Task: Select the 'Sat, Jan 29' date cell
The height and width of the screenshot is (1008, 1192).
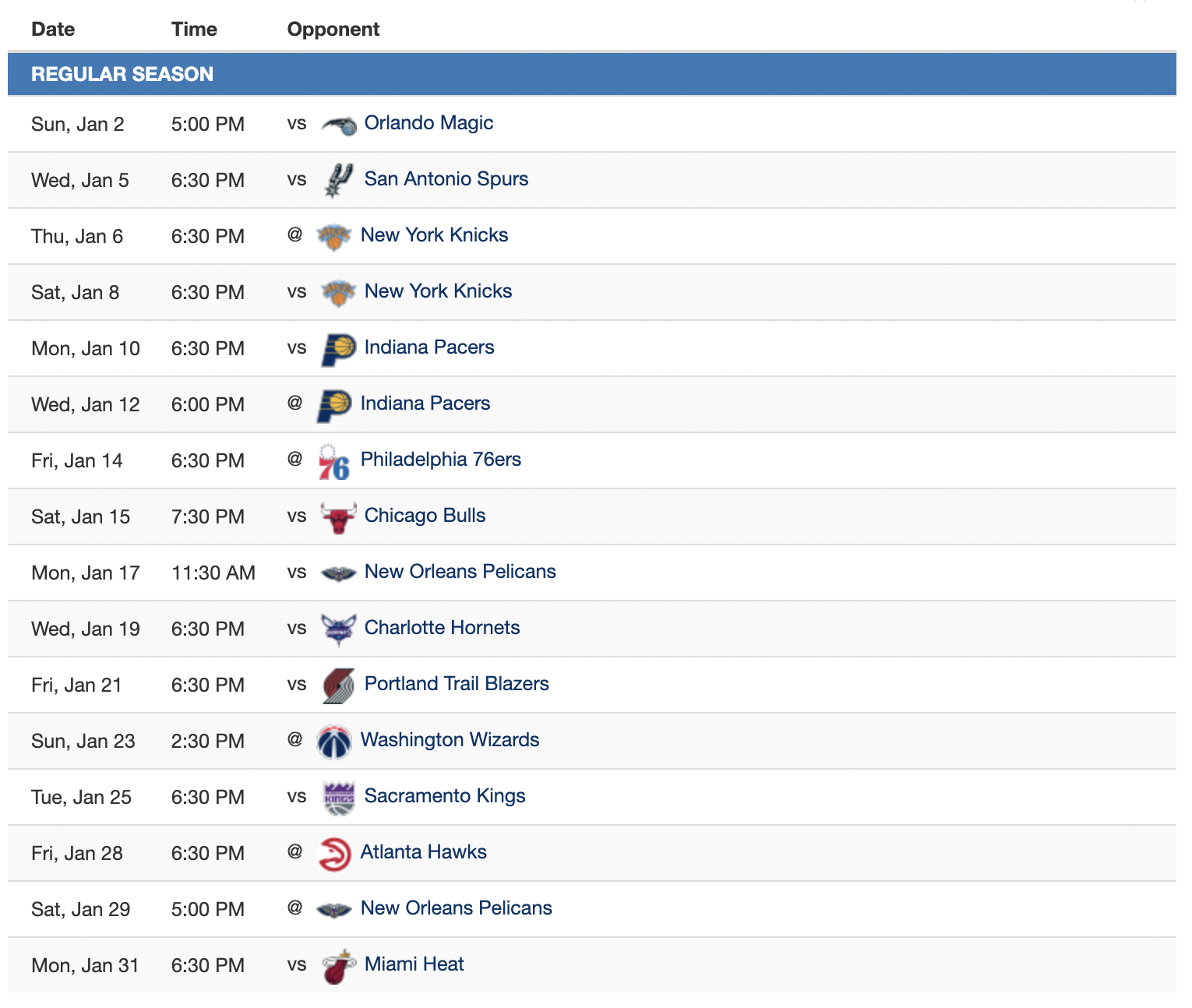Action: pyautogui.click(x=80, y=910)
